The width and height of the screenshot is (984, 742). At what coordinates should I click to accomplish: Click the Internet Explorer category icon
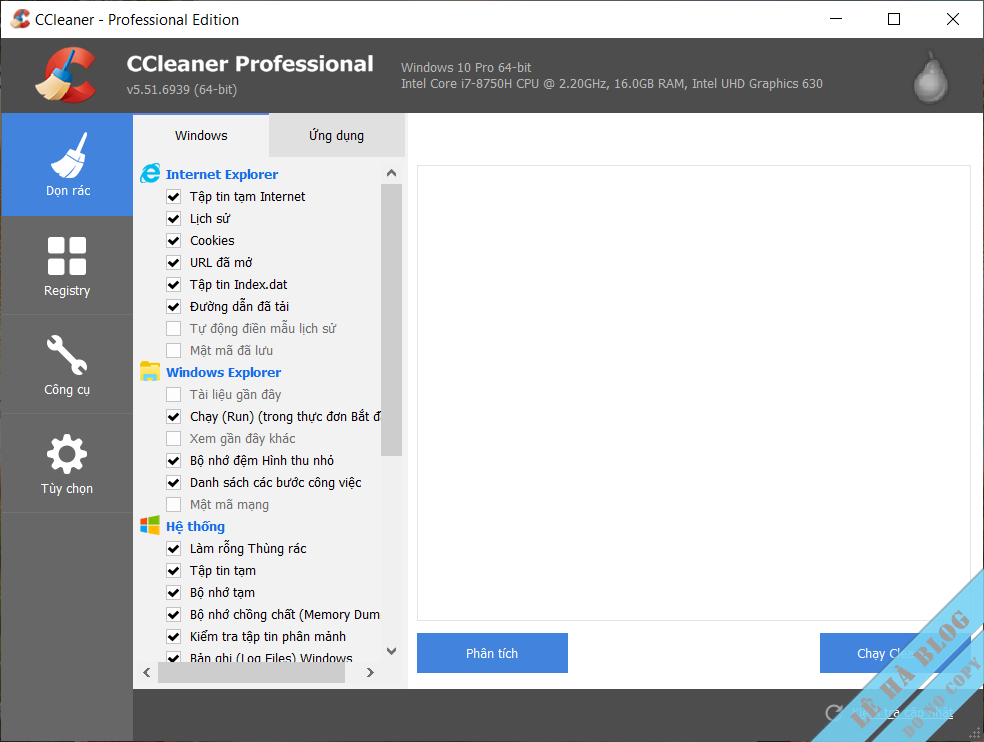(150, 174)
